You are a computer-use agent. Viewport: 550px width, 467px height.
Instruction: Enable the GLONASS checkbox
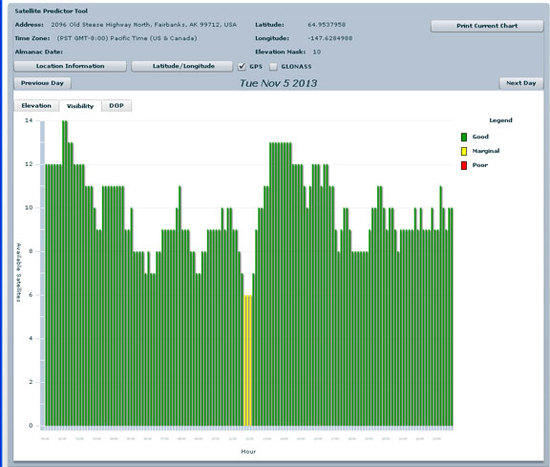(273, 66)
